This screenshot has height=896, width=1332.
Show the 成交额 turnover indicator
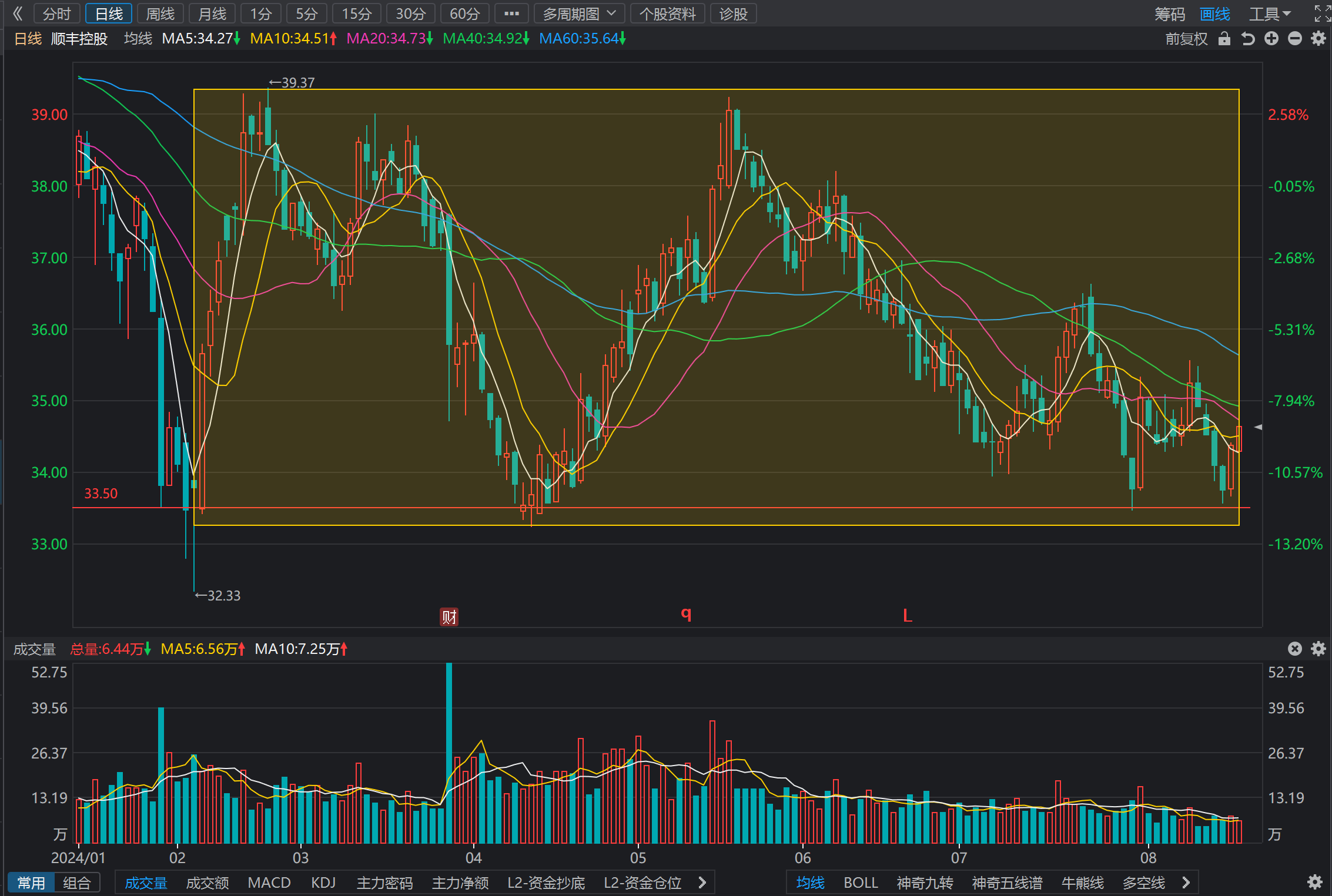[x=208, y=882]
